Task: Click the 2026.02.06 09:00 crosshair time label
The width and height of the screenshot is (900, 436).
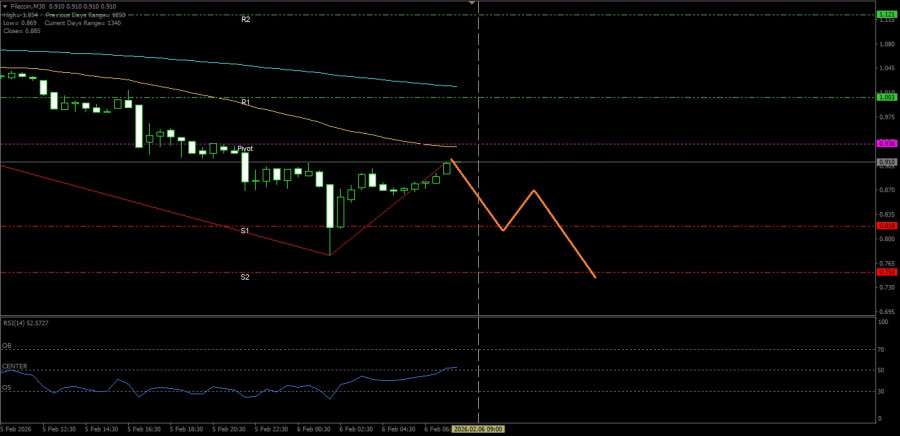Action: [479, 429]
